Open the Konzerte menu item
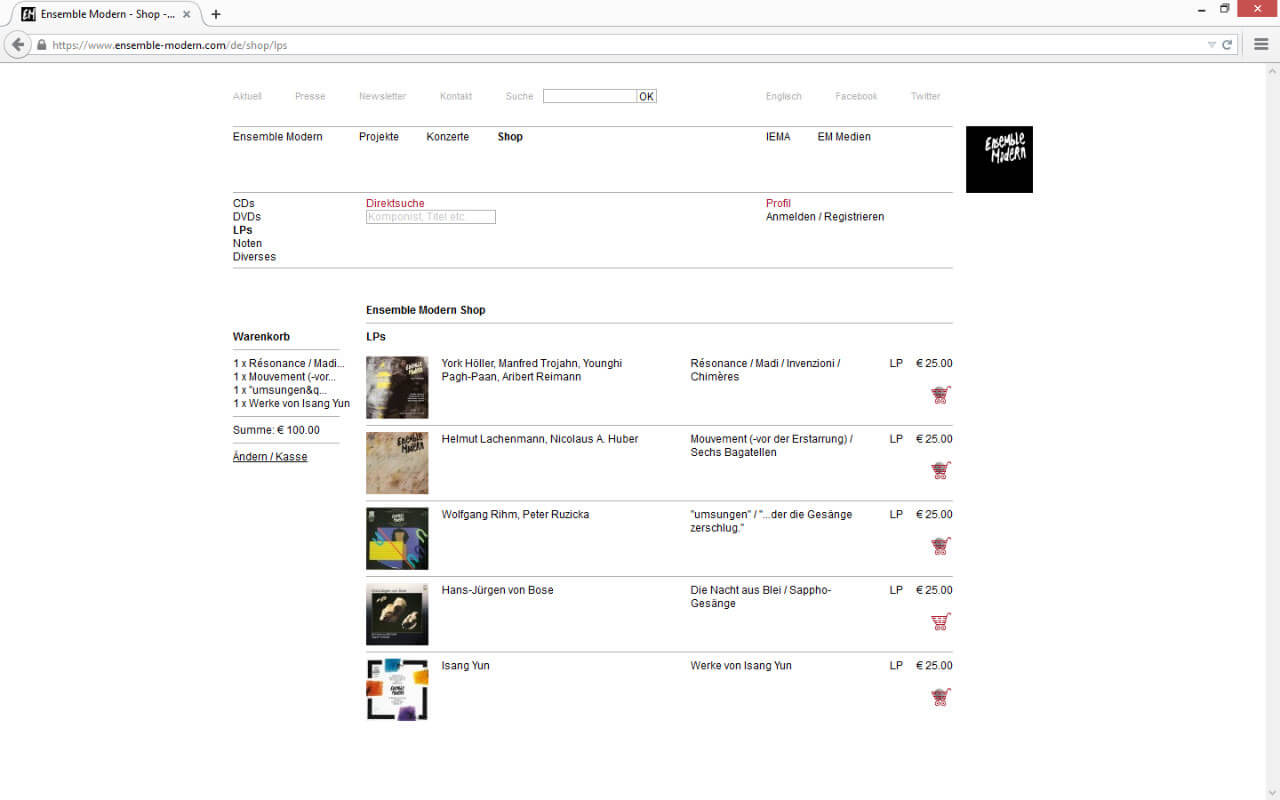Image resolution: width=1280 pixels, height=800 pixels. point(447,137)
